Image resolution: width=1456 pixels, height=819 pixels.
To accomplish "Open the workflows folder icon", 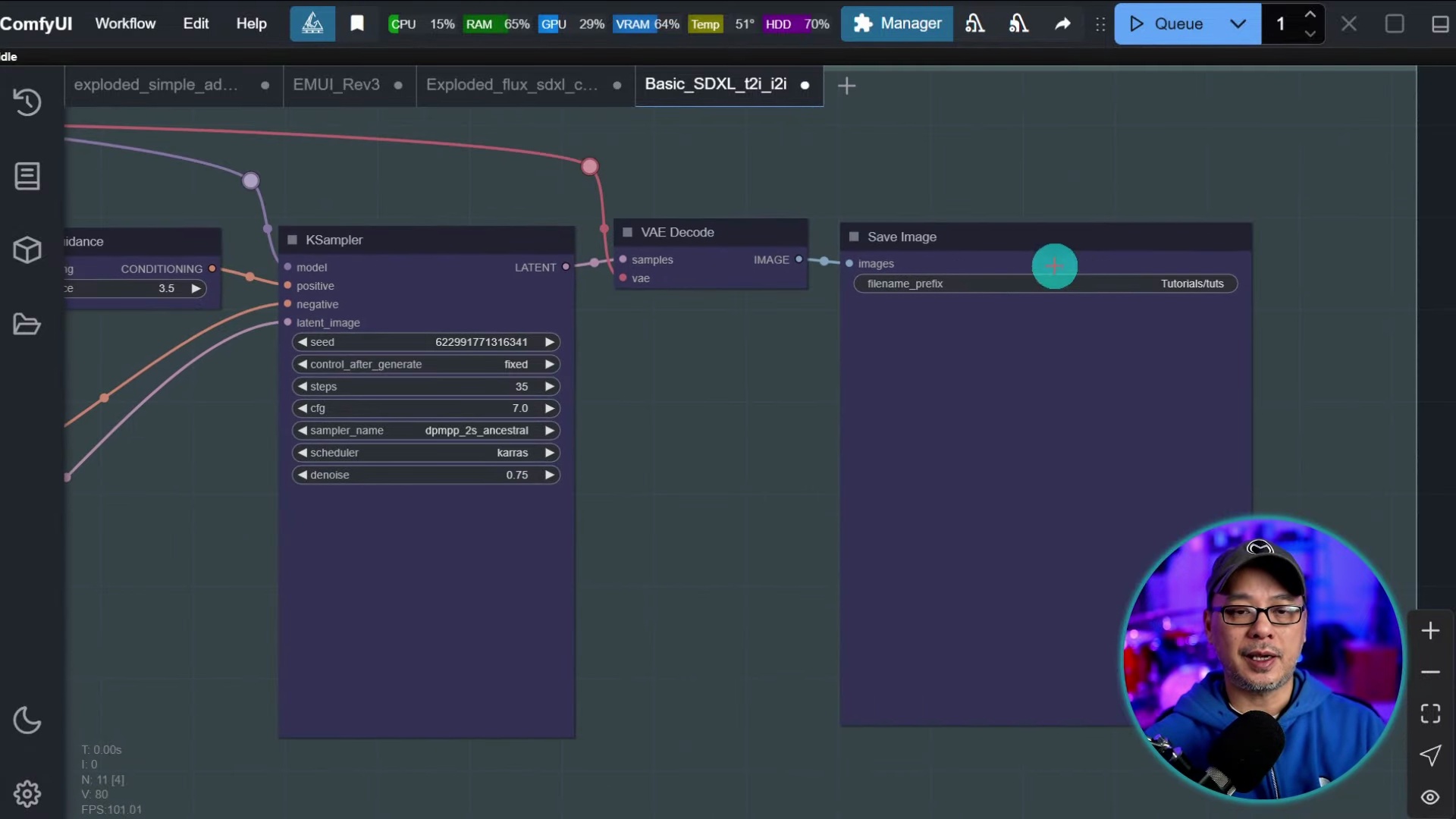I will tap(27, 324).
